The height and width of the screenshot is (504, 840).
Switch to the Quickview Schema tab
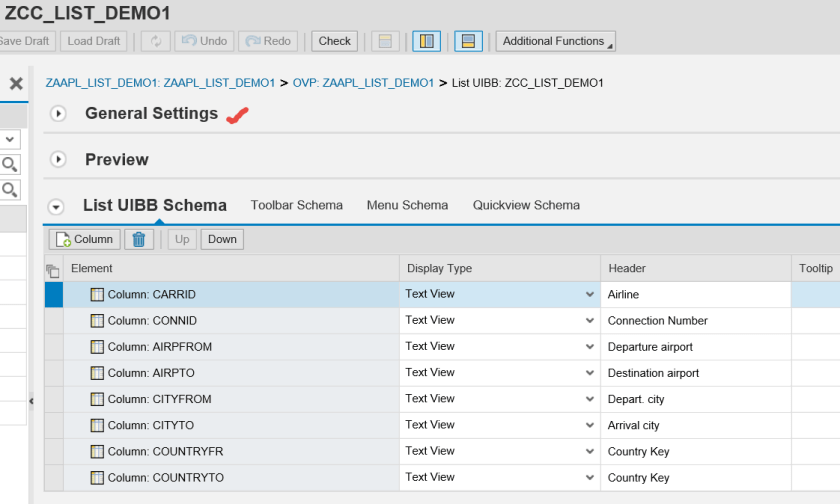click(526, 205)
